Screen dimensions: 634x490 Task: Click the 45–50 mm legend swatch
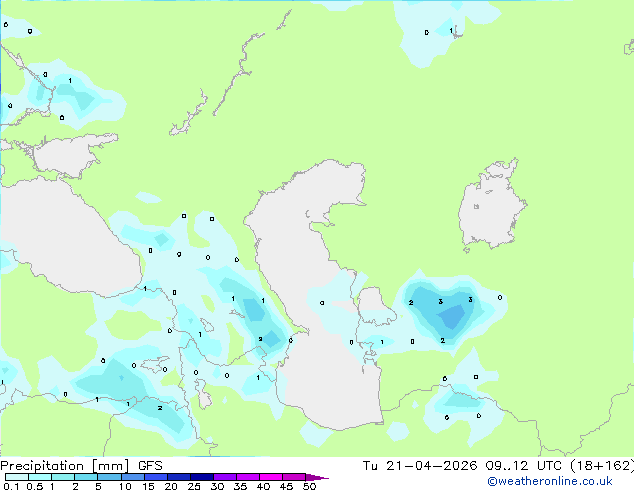[x=294, y=477]
